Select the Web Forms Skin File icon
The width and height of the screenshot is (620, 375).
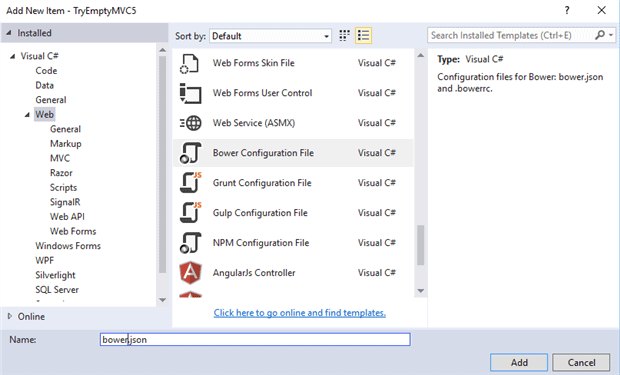[190, 63]
